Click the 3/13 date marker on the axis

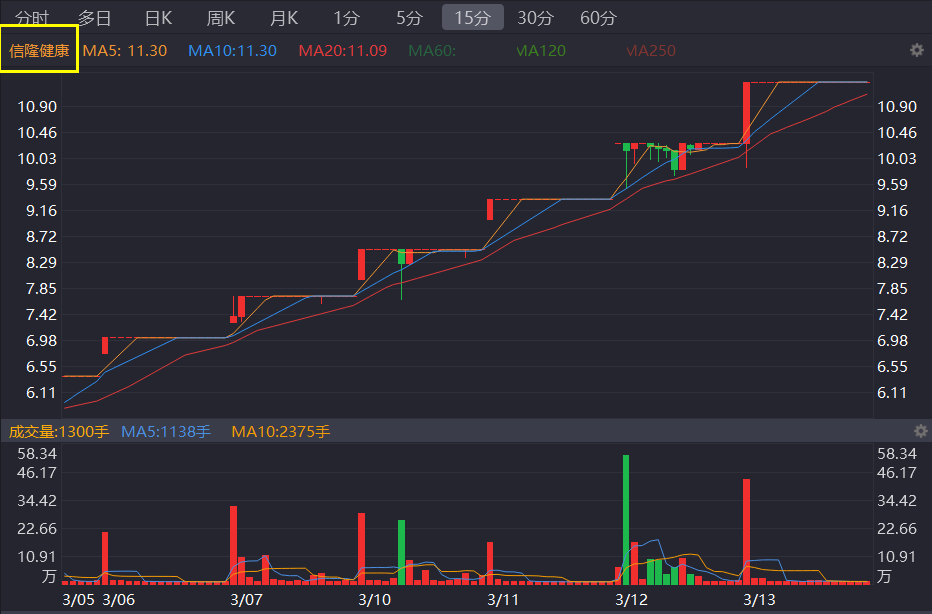(x=759, y=600)
